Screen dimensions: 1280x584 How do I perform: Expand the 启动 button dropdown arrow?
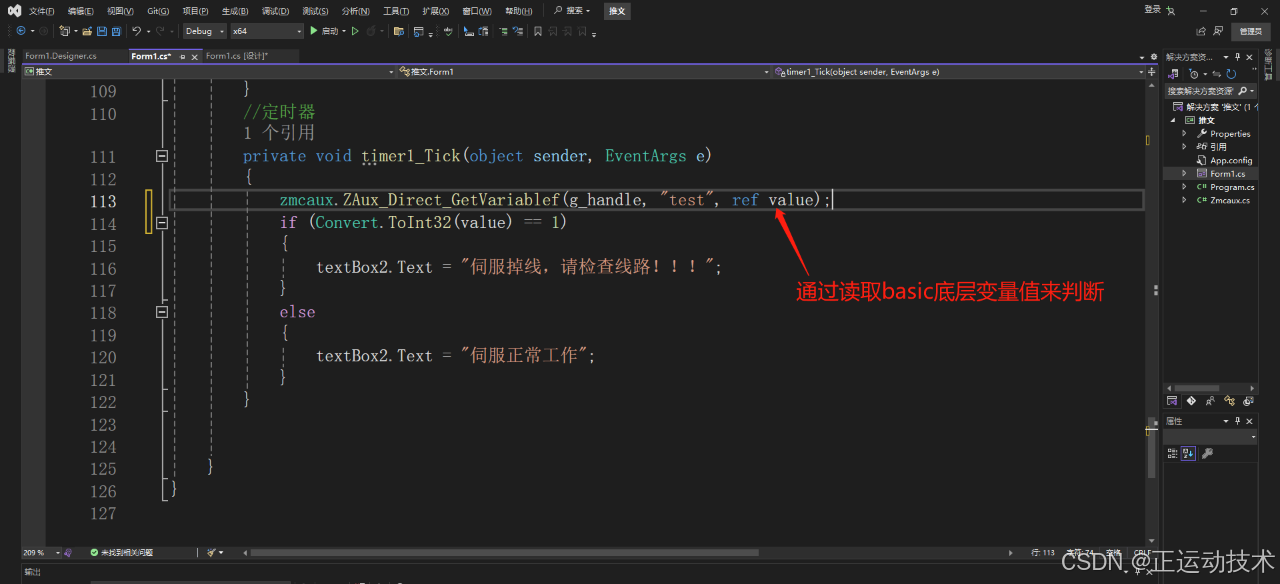pyautogui.click(x=344, y=31)
